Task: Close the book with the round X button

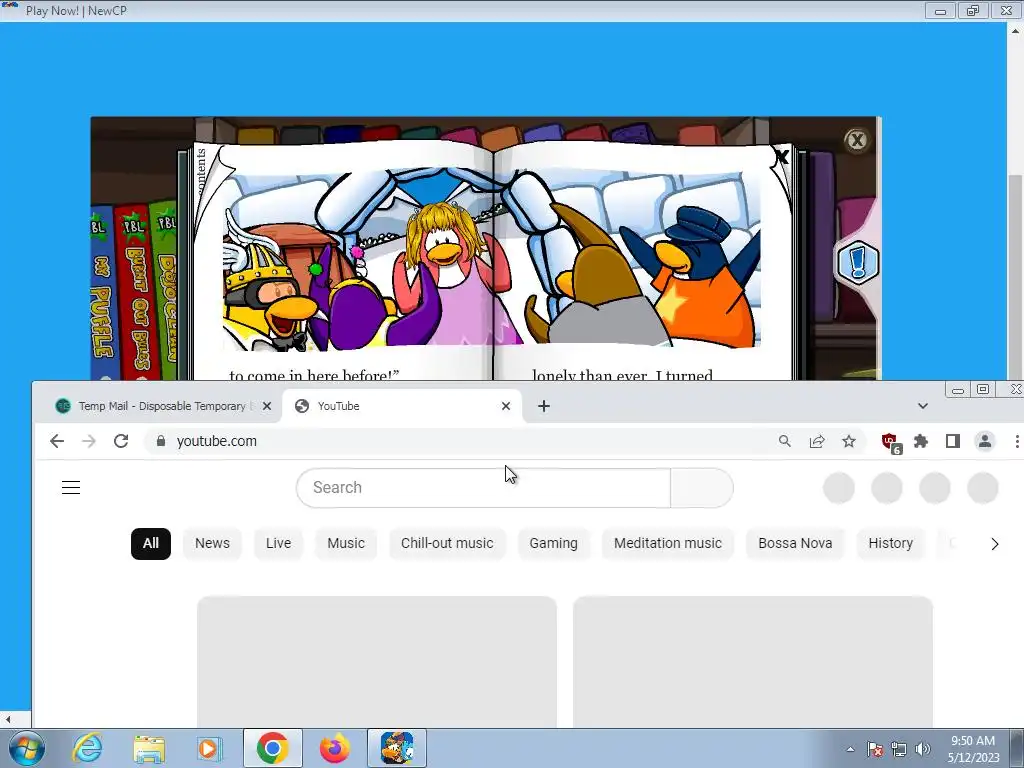Action: [856, 140]
